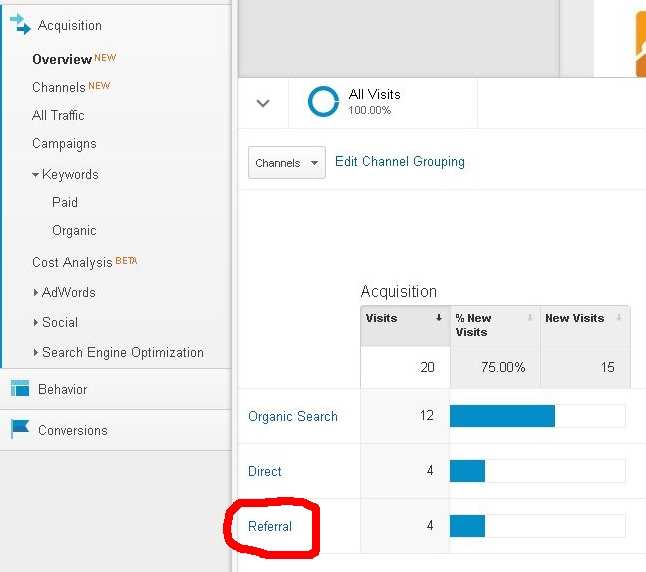Expand the AdWords submenu

[35, 292]
